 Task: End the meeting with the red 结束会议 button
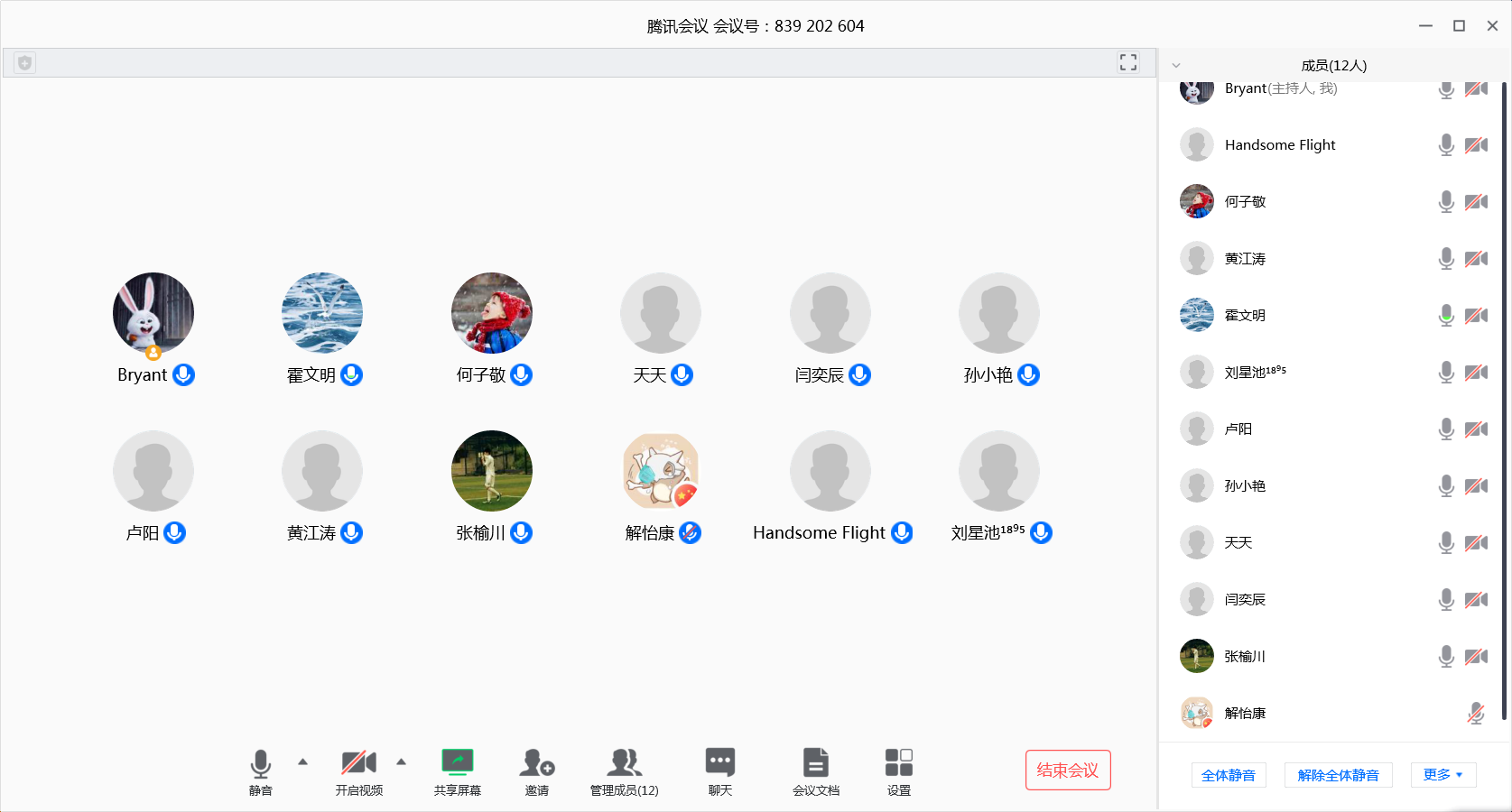(x=1068, y=770)
